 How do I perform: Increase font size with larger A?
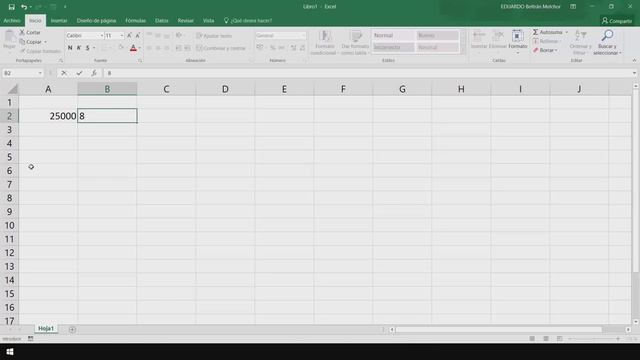pos(129,36)
